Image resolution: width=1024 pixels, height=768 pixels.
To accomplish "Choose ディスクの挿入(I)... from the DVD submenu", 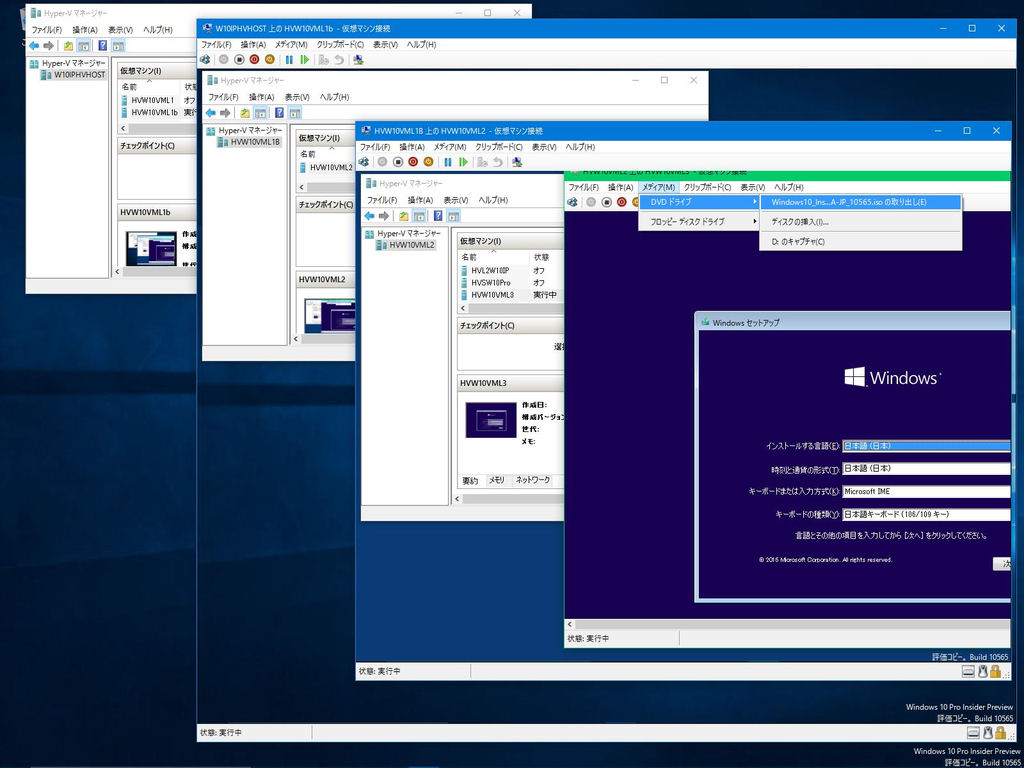I will point(861,222).
